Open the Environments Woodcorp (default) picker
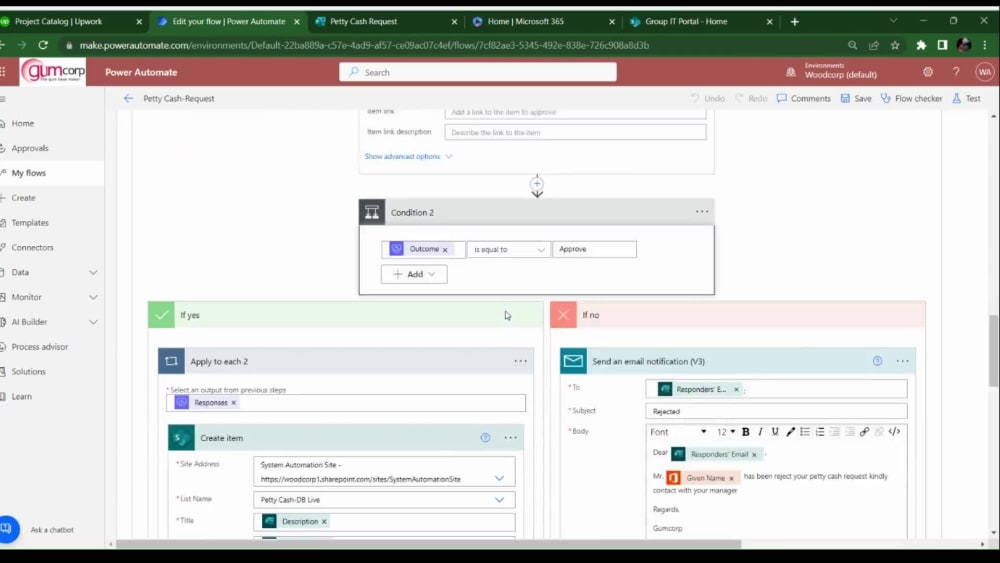 pyautogui.click(x=832, y=71)
